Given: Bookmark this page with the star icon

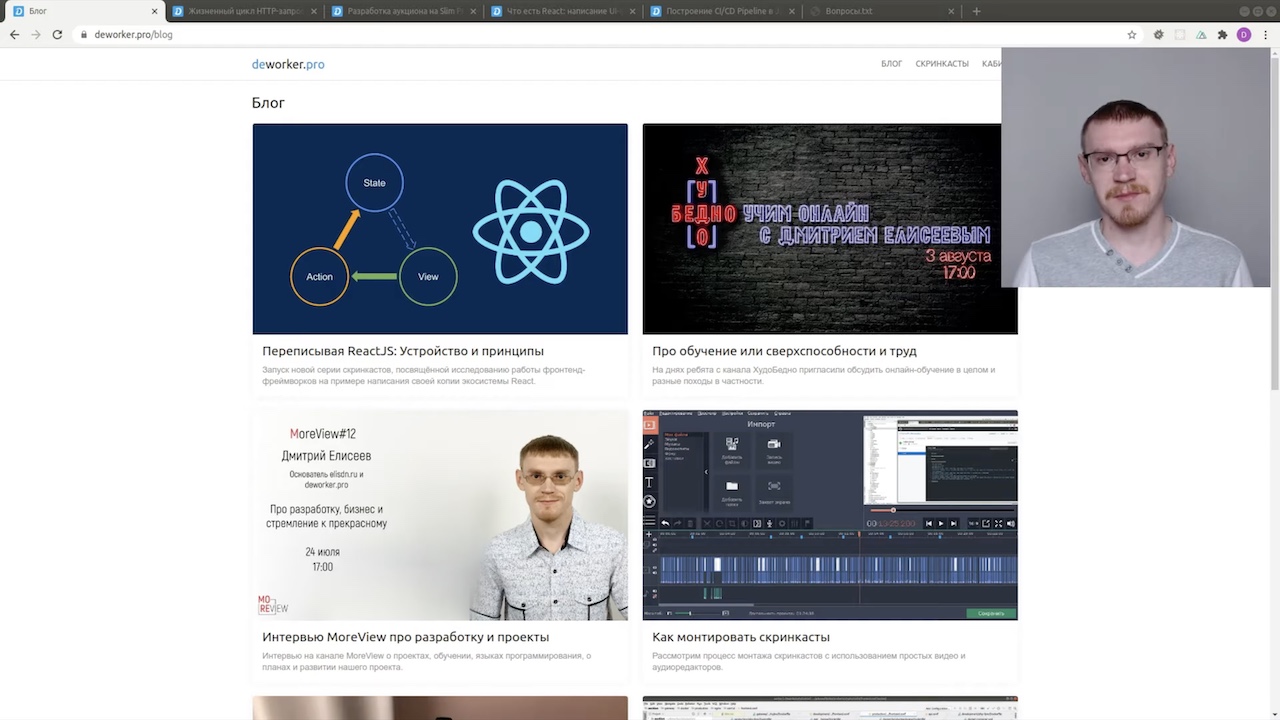Looking at the screenshot, I should 1132,34.
